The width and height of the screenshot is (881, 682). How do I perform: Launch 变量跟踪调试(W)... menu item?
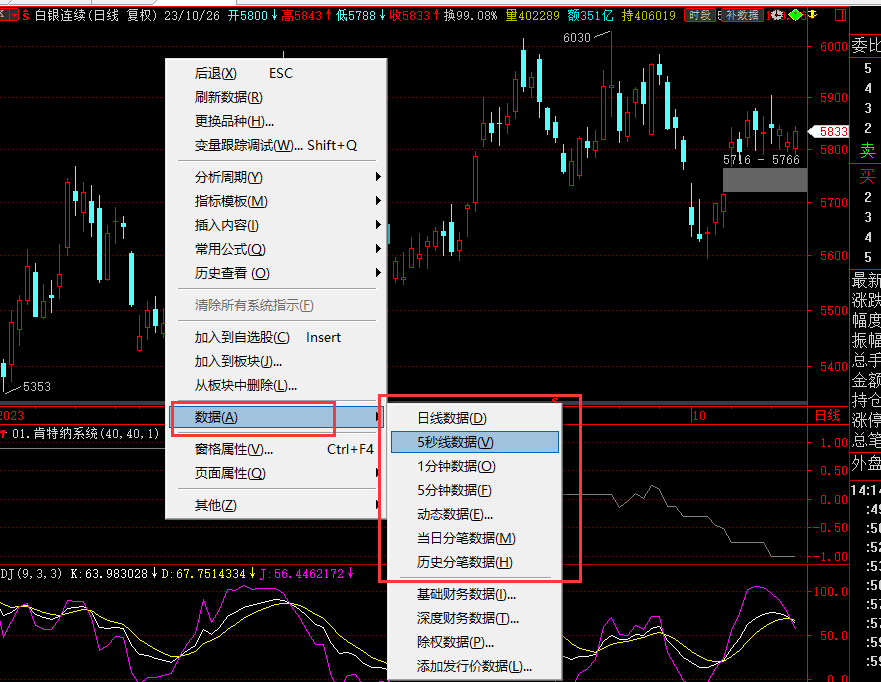(x=276, y=146)
